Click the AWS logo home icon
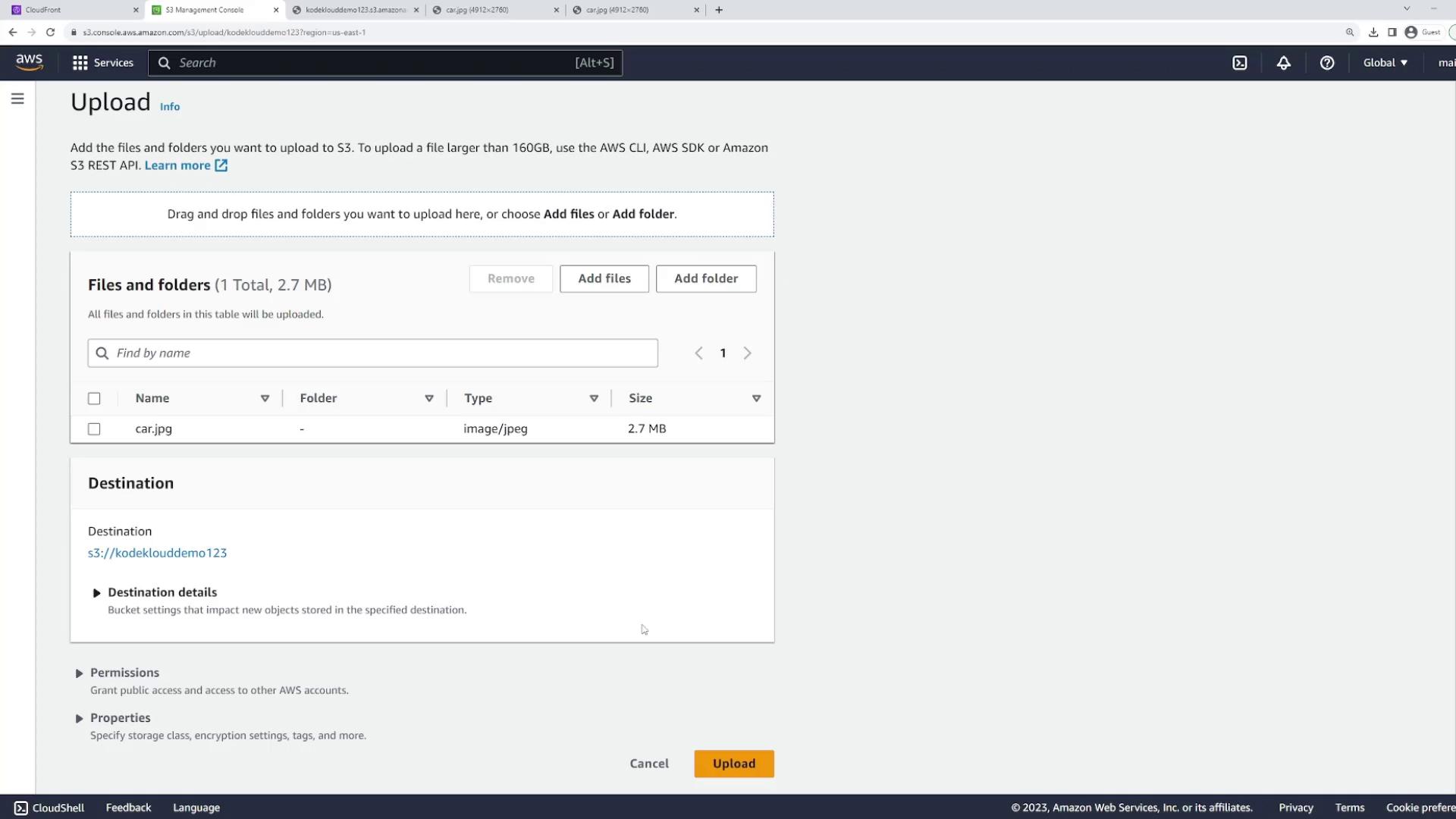This screenshot has width=1456, height=819. click(x=30, y=62)
